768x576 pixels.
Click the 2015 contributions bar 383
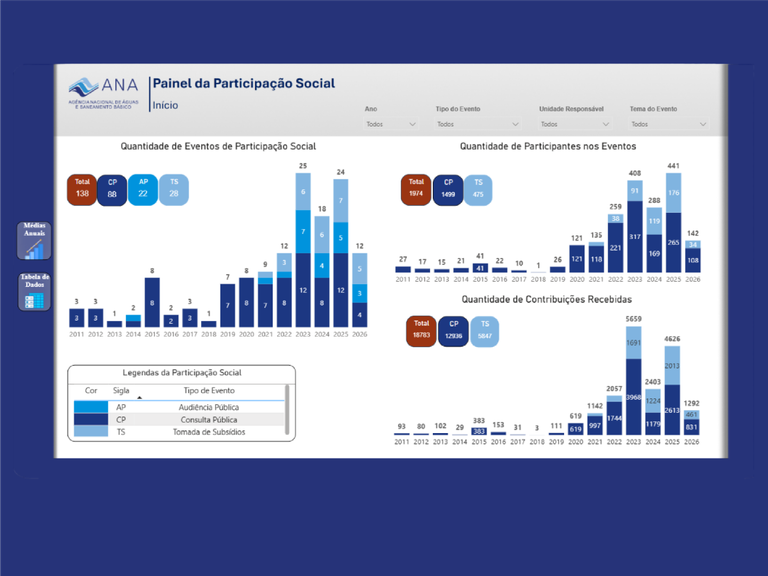(x=479, y=431)
